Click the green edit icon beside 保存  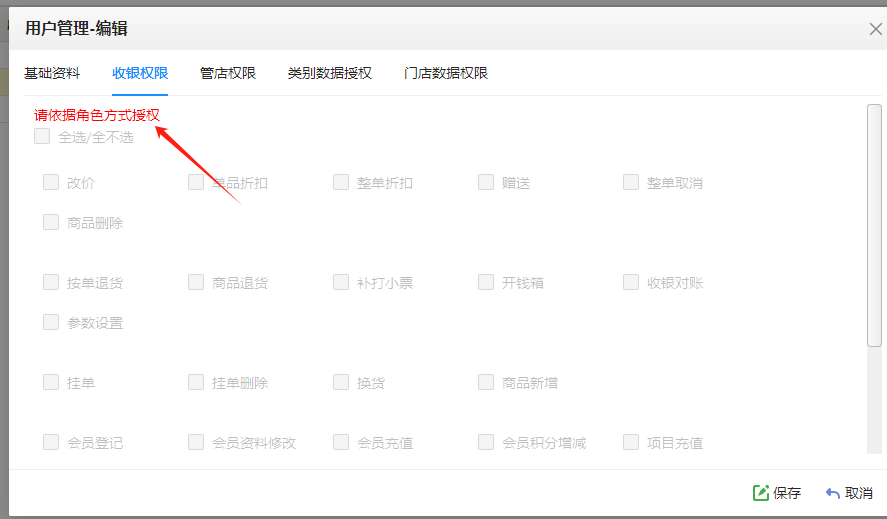pos(761,492)
